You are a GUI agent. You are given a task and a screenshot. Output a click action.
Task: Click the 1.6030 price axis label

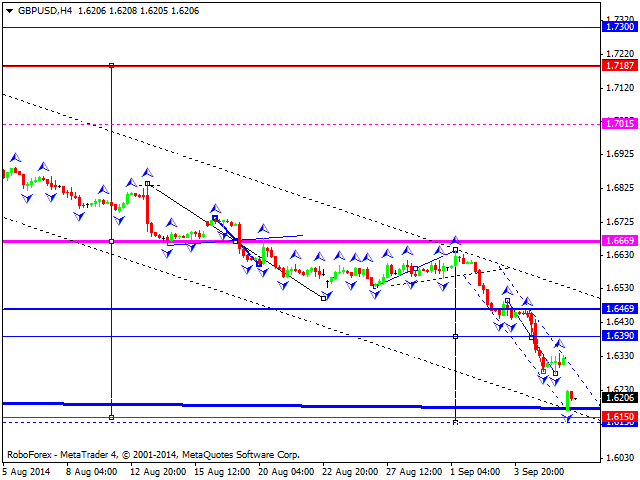click(x=619, y=457)
